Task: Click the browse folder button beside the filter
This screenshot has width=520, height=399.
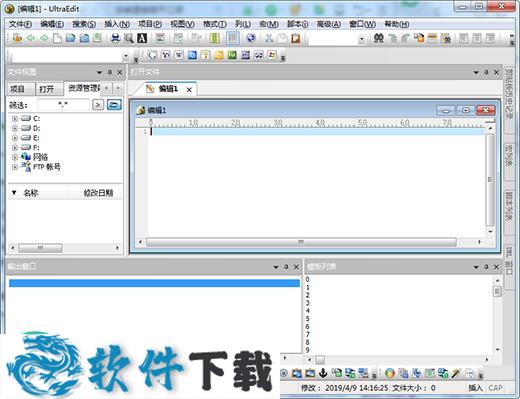Action: point(114,105)
